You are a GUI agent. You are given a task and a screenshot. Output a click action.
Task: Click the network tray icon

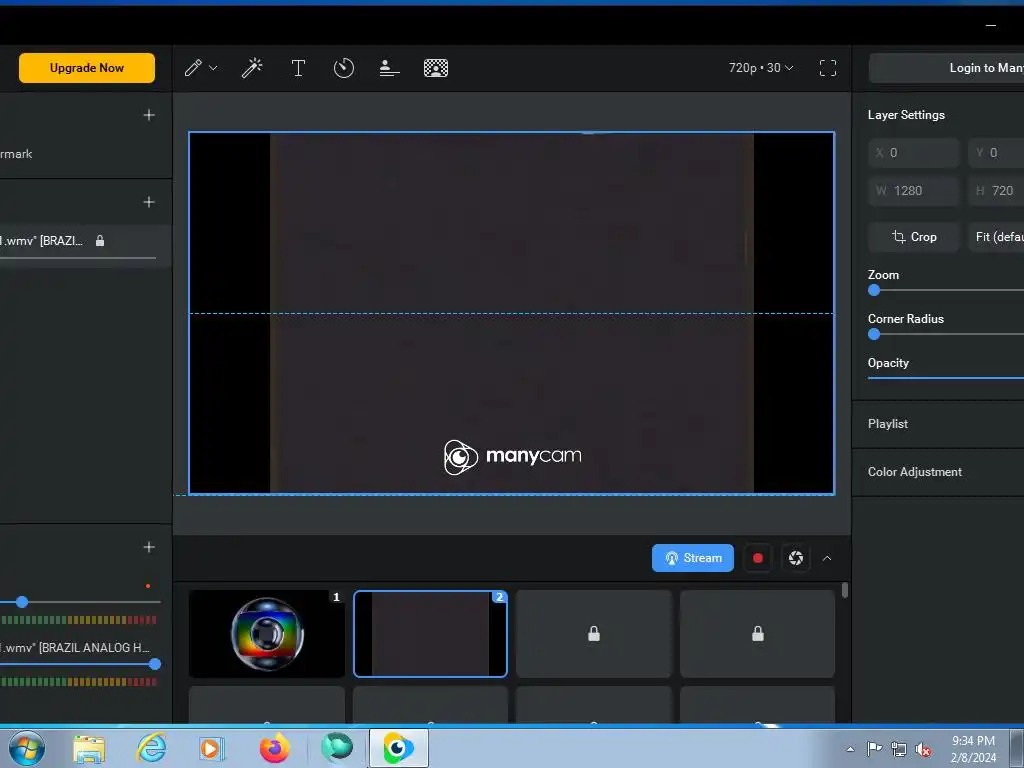899,749
